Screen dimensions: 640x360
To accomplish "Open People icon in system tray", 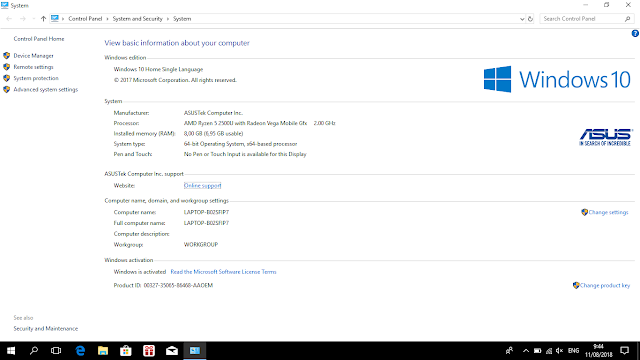I will 509,351.
